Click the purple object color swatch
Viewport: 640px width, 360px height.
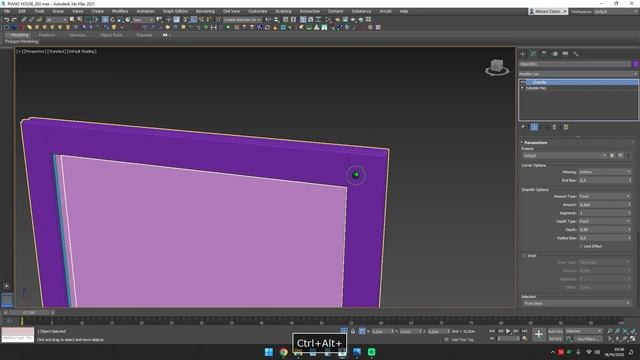(636, 64)
